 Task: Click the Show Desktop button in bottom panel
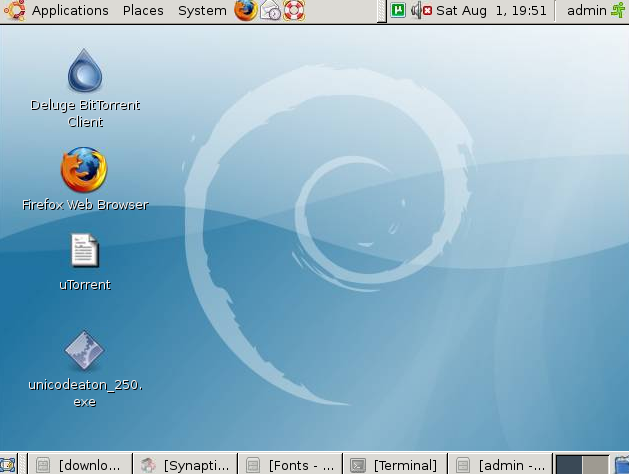(x=7, y=465)
